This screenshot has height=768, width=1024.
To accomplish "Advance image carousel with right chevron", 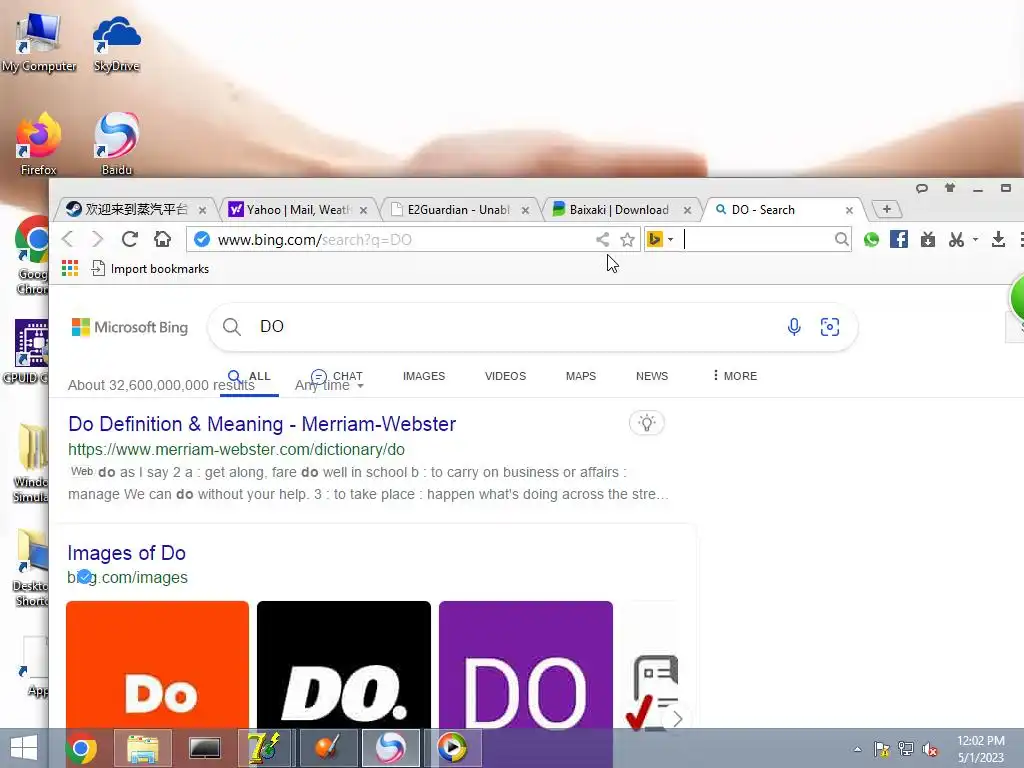I will [678, 718].
